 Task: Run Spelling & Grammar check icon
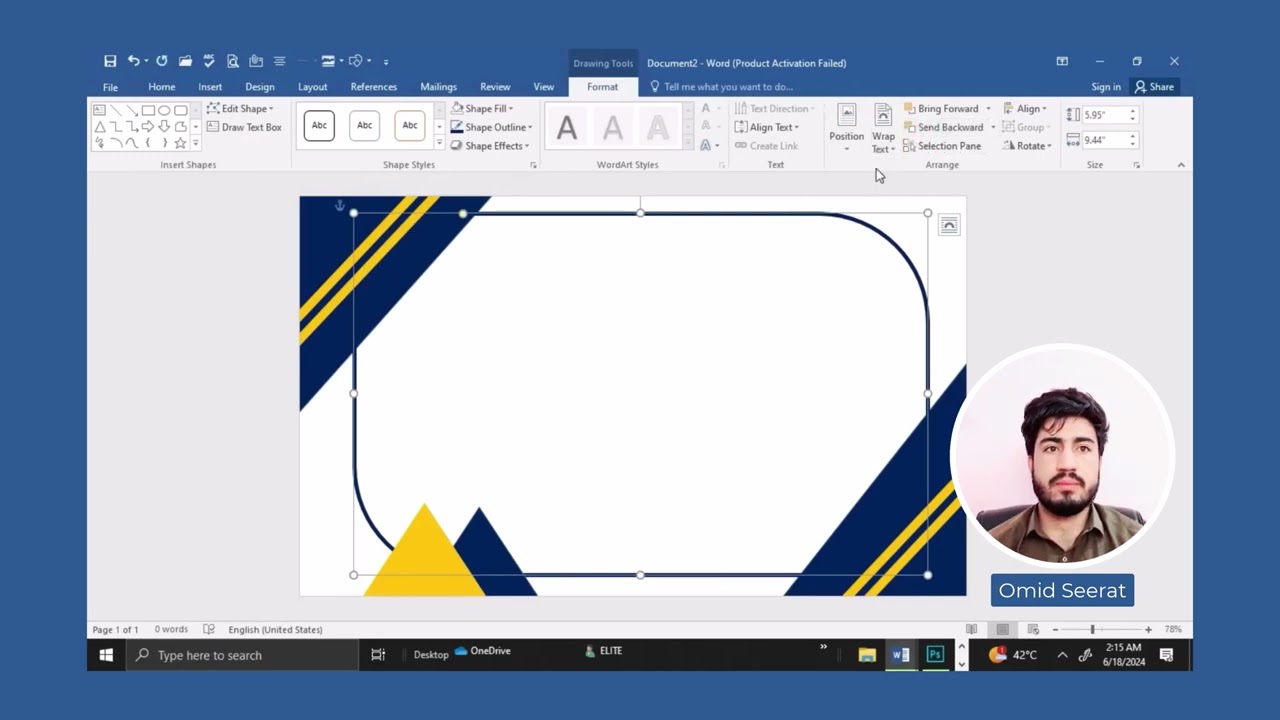209,62
